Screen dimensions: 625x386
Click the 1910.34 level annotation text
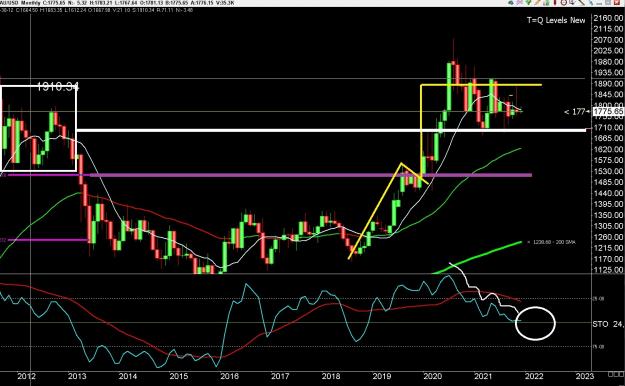[x=58, y=87]
